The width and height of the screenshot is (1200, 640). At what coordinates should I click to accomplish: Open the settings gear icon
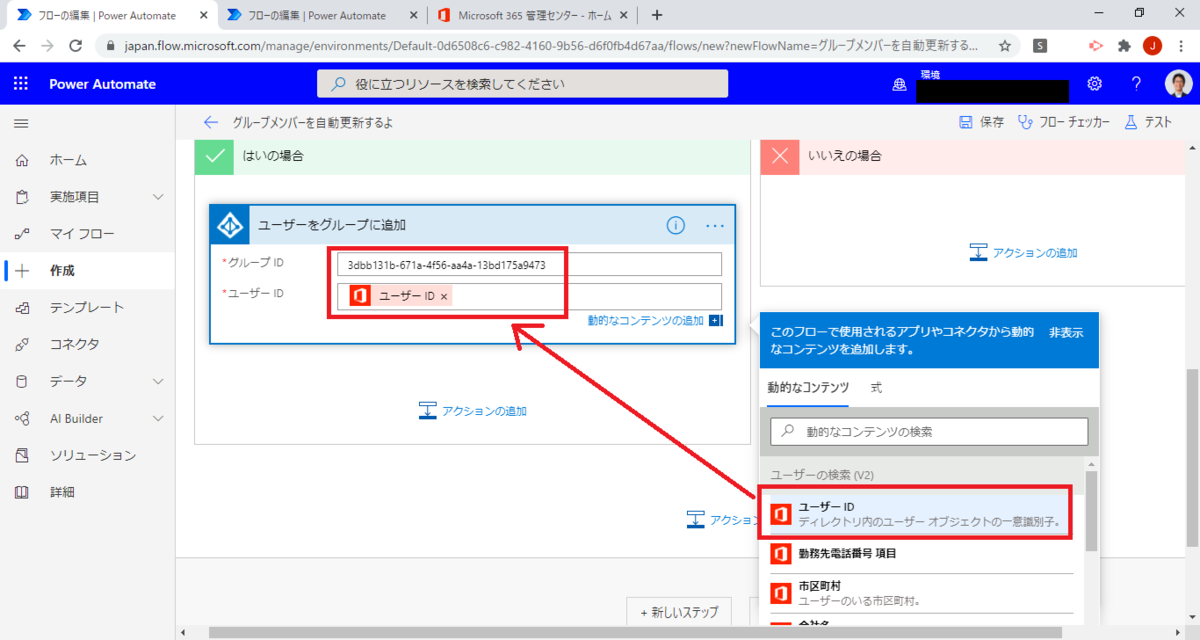tap(1095, 84)
